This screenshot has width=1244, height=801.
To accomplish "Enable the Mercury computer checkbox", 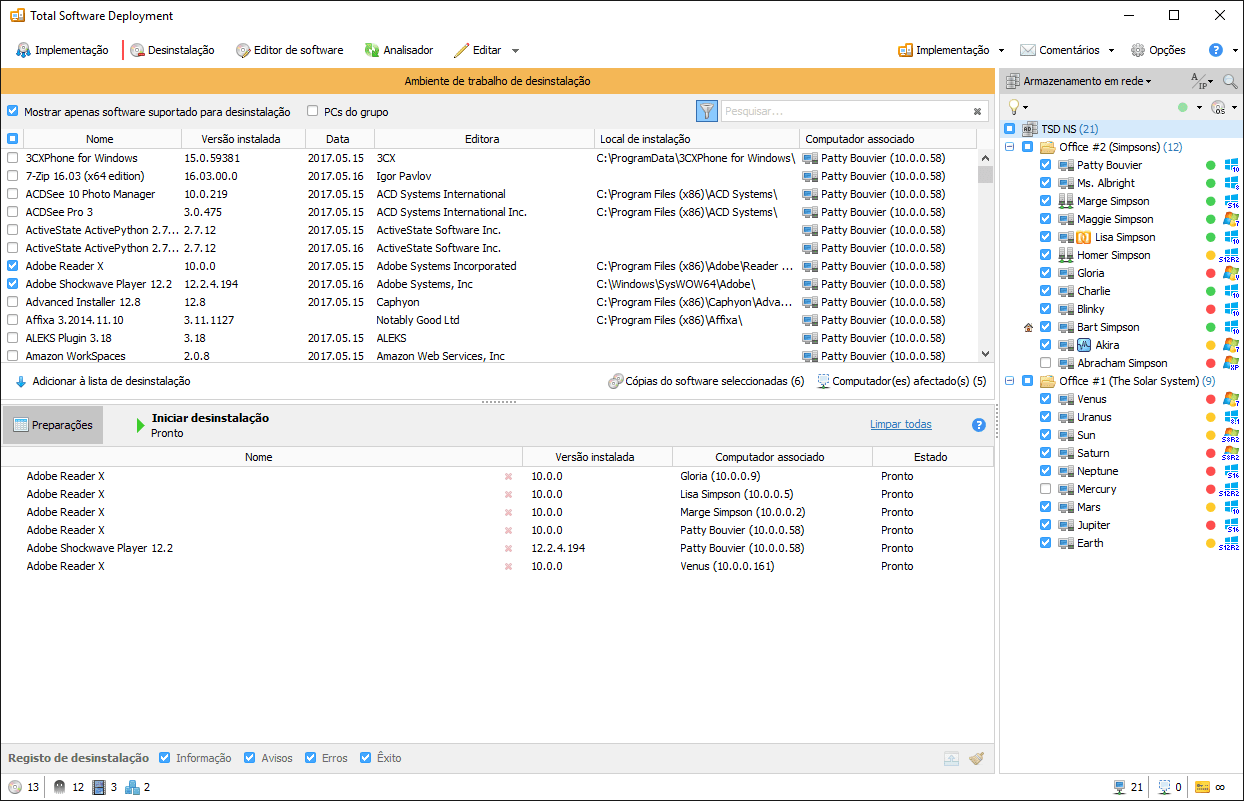I will point(1045,489).
